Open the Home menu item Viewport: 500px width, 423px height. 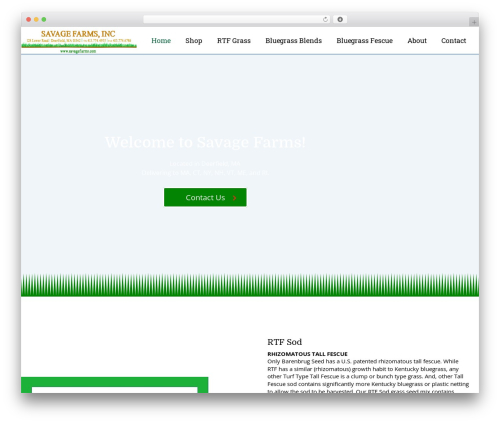(x=161, y=41)
